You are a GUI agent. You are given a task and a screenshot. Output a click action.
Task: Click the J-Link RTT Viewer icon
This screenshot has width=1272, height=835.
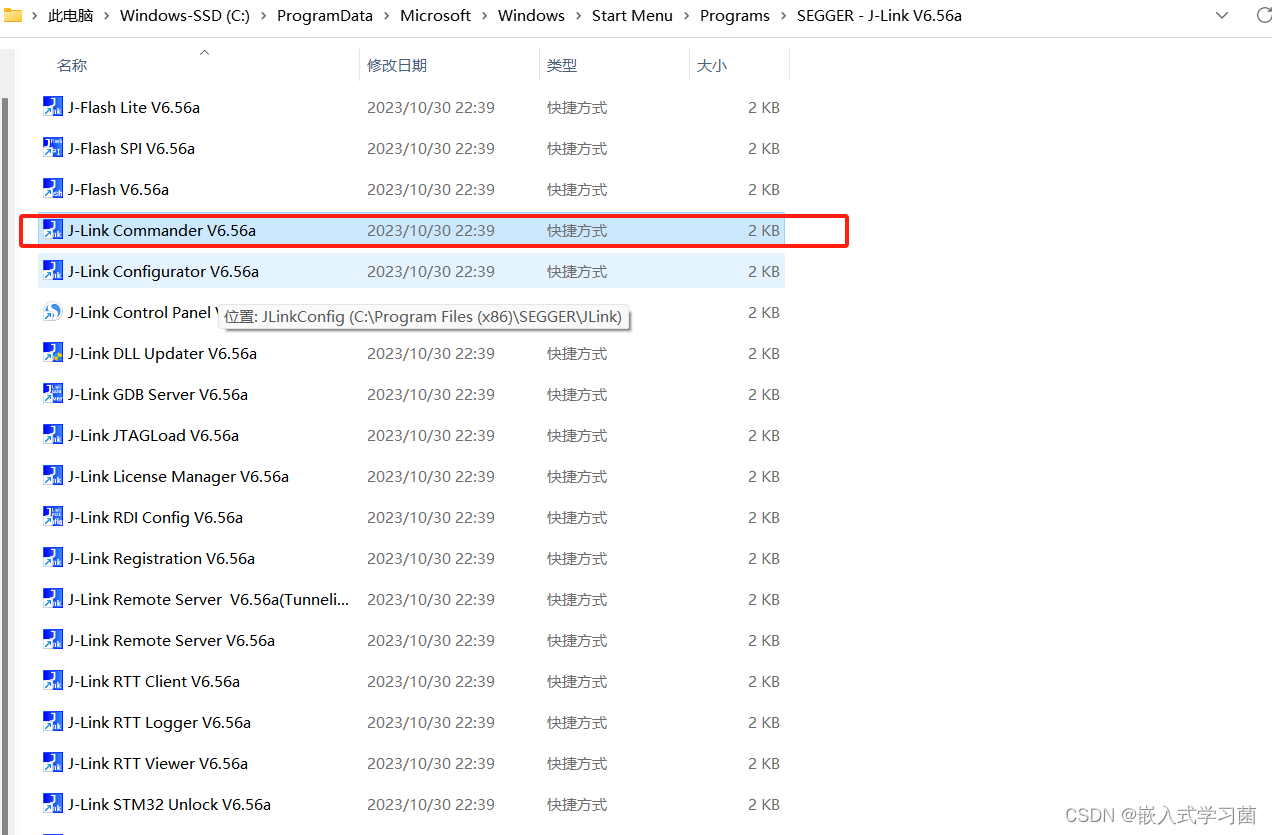coord(53,763)
